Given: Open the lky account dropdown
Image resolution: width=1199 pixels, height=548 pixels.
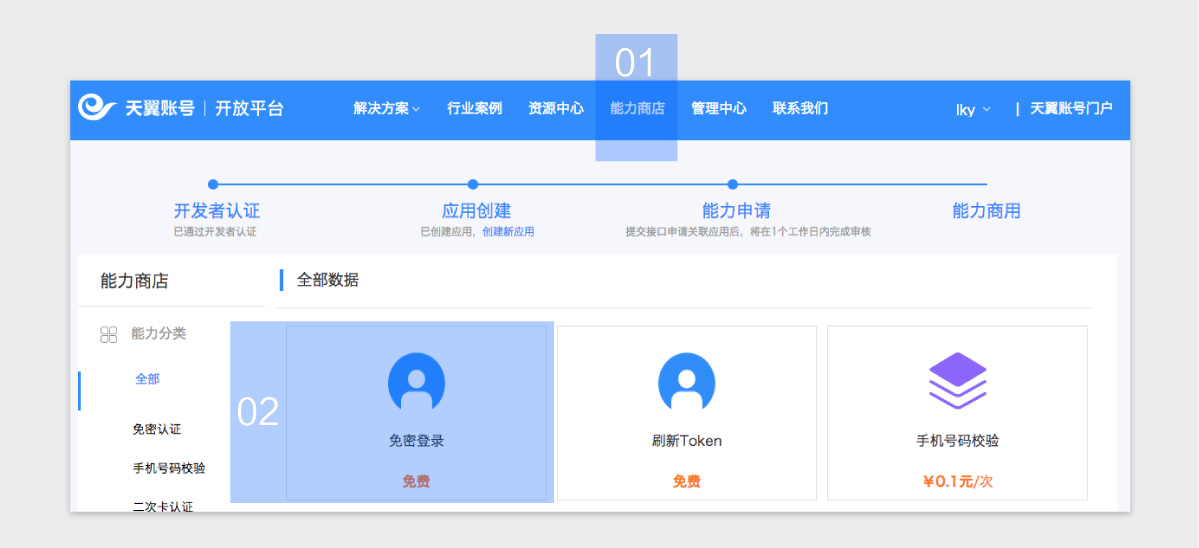Looking at the screenshot, I should (x=972, y=109).
